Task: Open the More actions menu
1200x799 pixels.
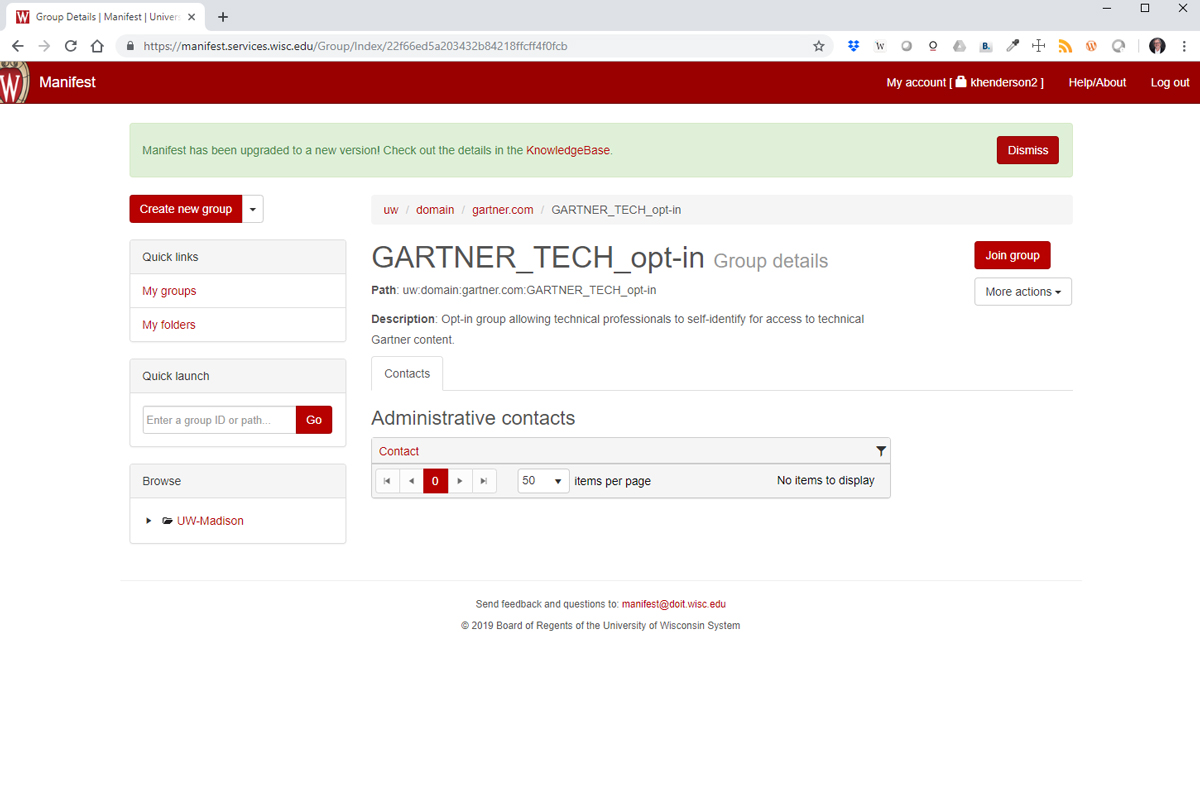Action: 1023,291
